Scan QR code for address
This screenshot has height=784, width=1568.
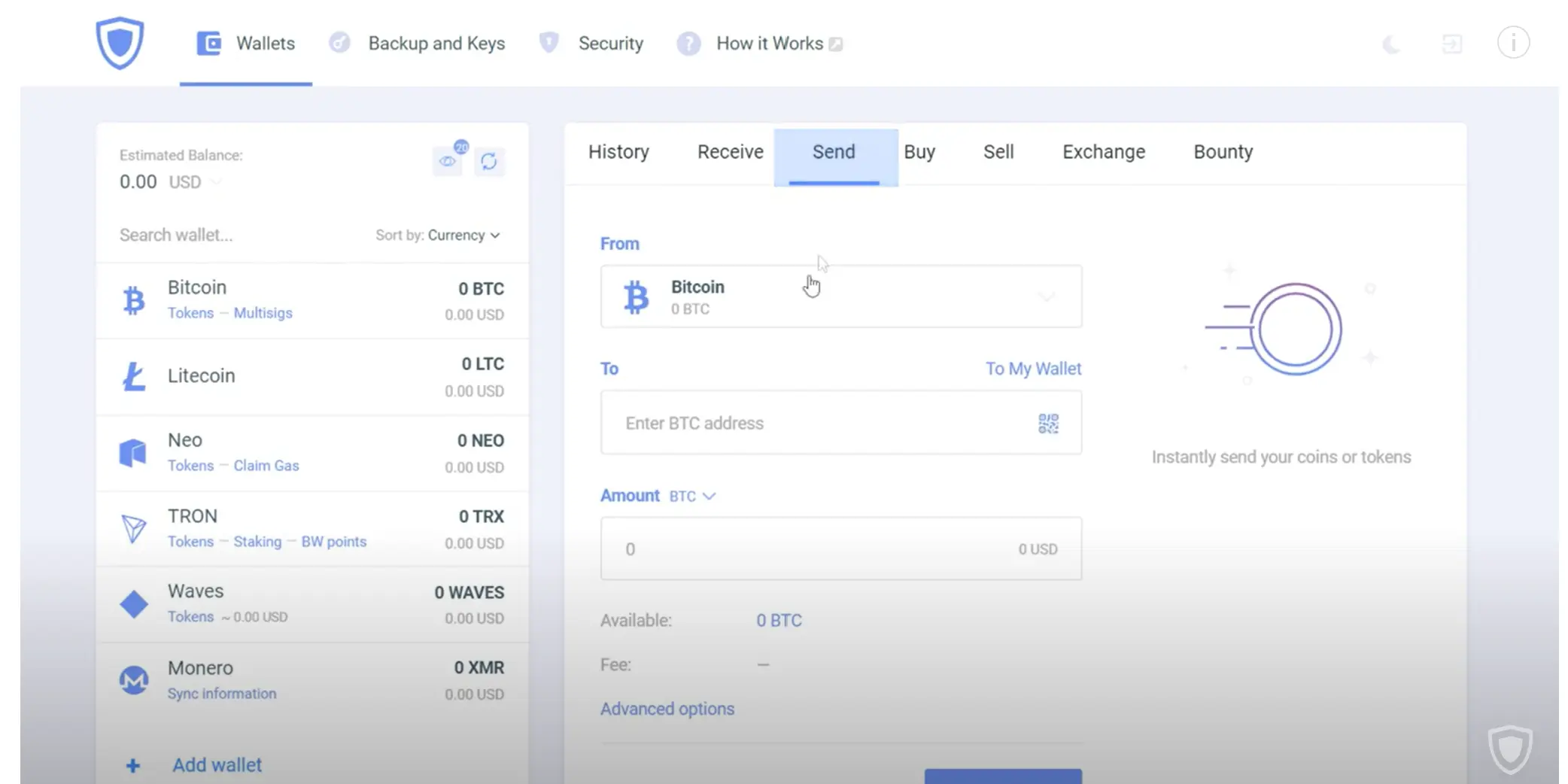[x=1048, y=424]
